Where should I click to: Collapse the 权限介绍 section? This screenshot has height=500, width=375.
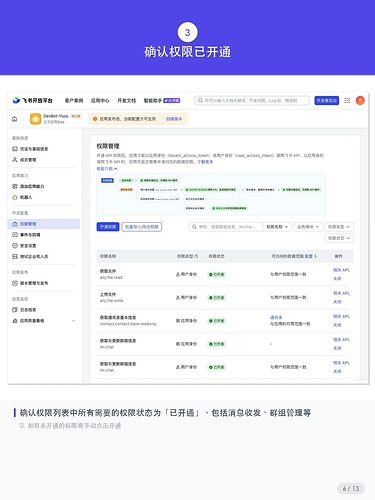click(107, 169)
